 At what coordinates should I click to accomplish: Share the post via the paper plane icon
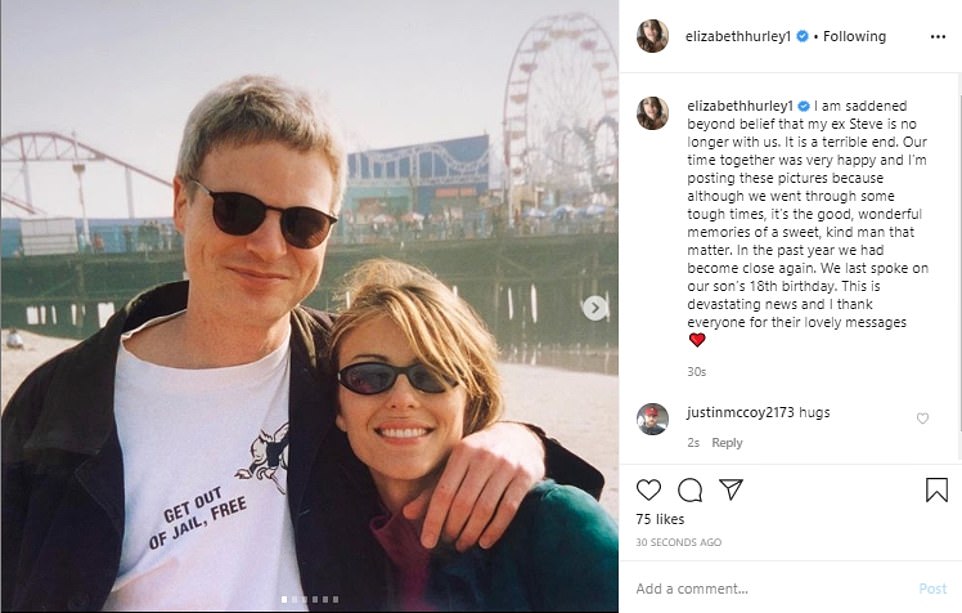coord(733,489)
